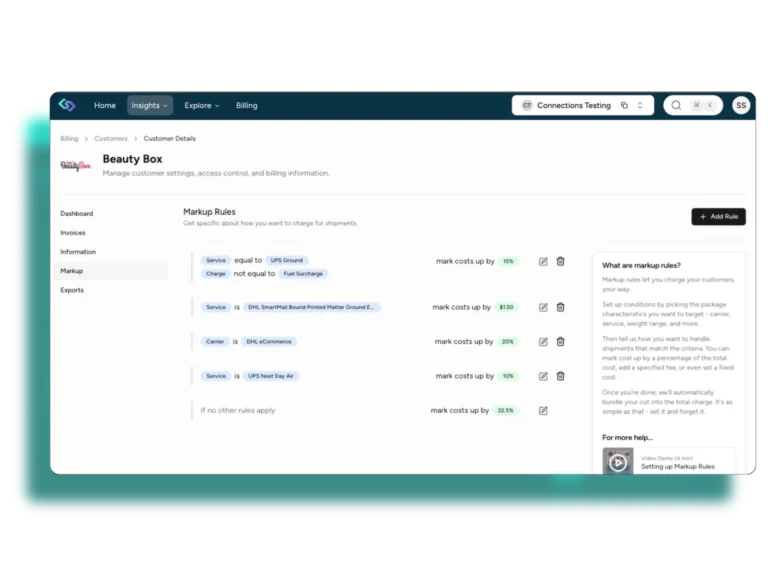Open the Dashboard sidebar tab

[x=76, y=214]
